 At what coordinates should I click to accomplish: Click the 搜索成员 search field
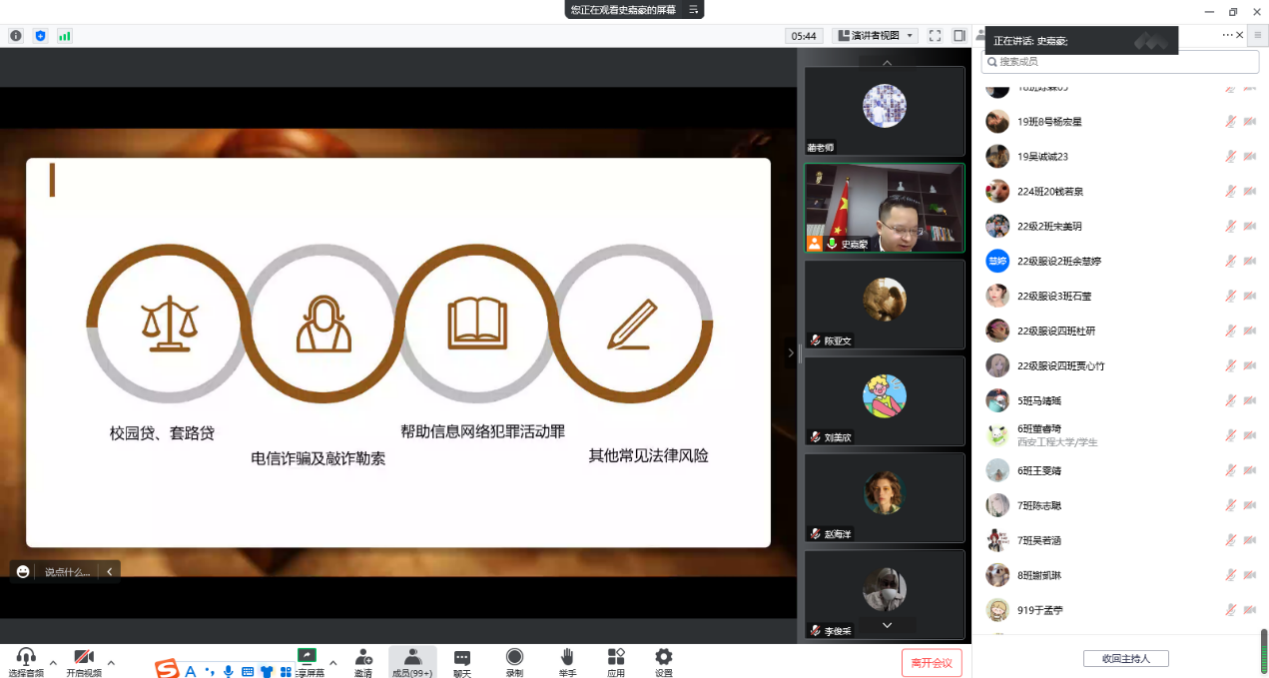tap(1120, 62)
